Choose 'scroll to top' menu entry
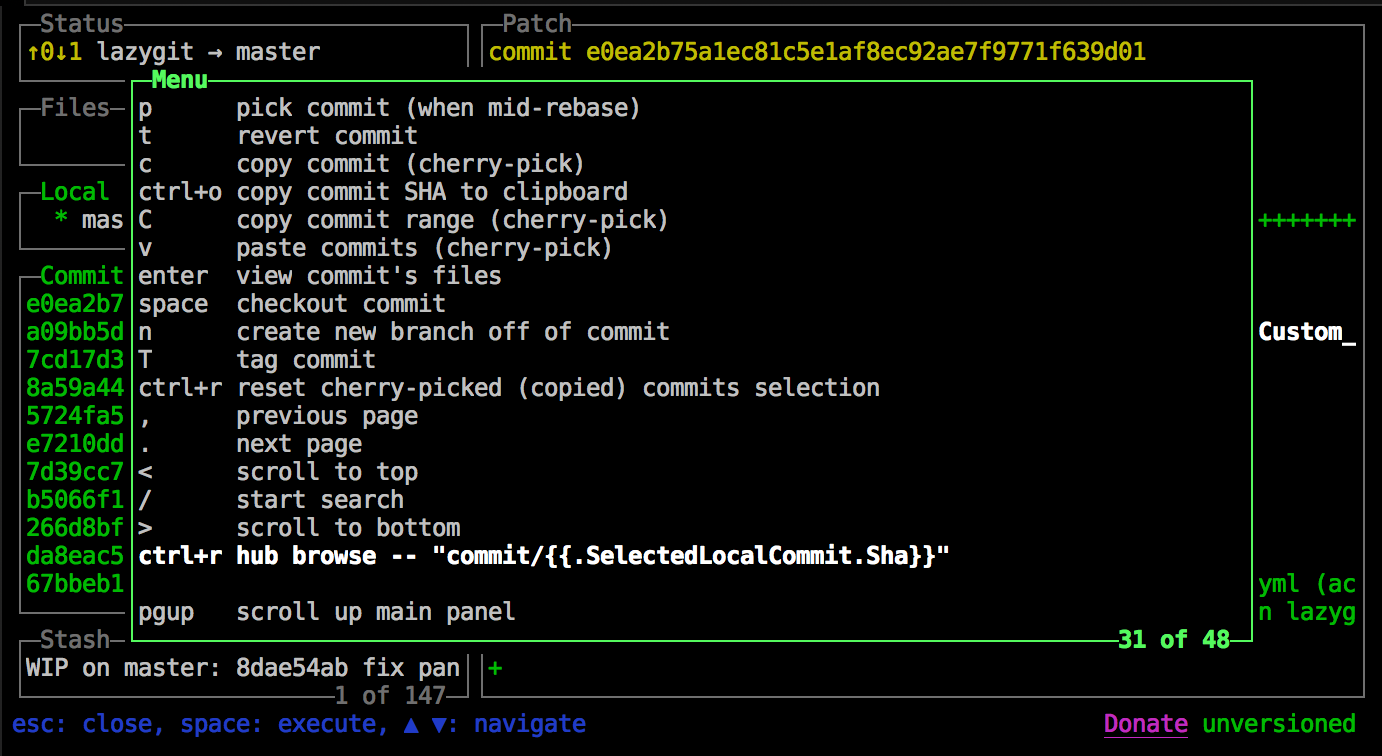 pos(692,471)
